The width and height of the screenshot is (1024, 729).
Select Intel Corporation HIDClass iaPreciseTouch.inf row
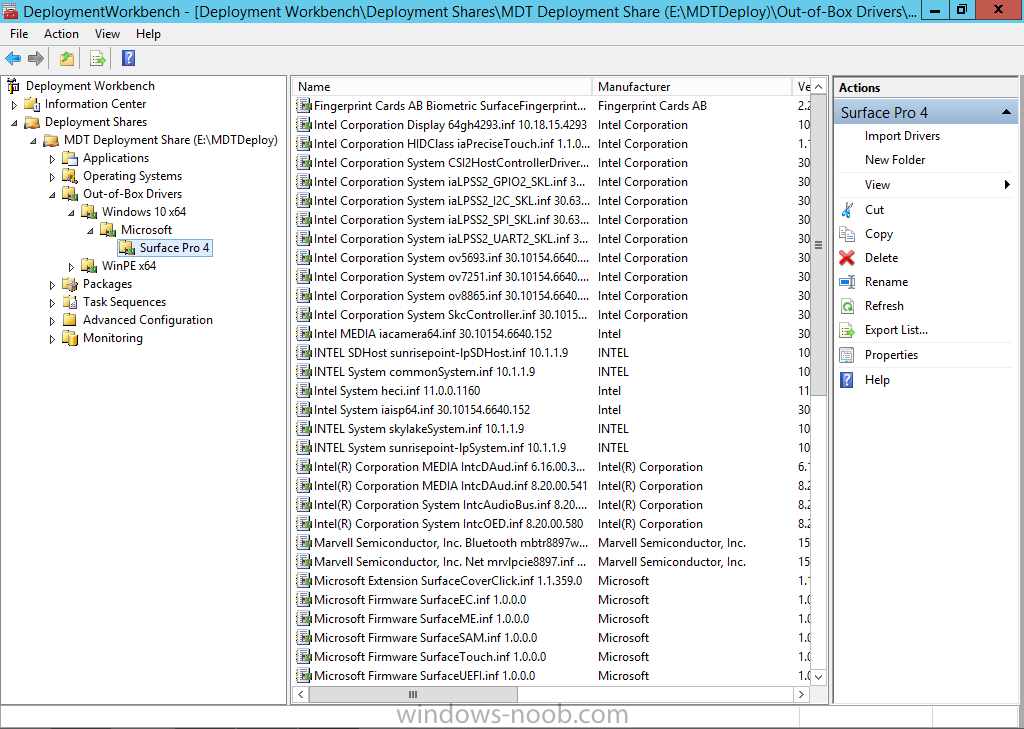552,144
